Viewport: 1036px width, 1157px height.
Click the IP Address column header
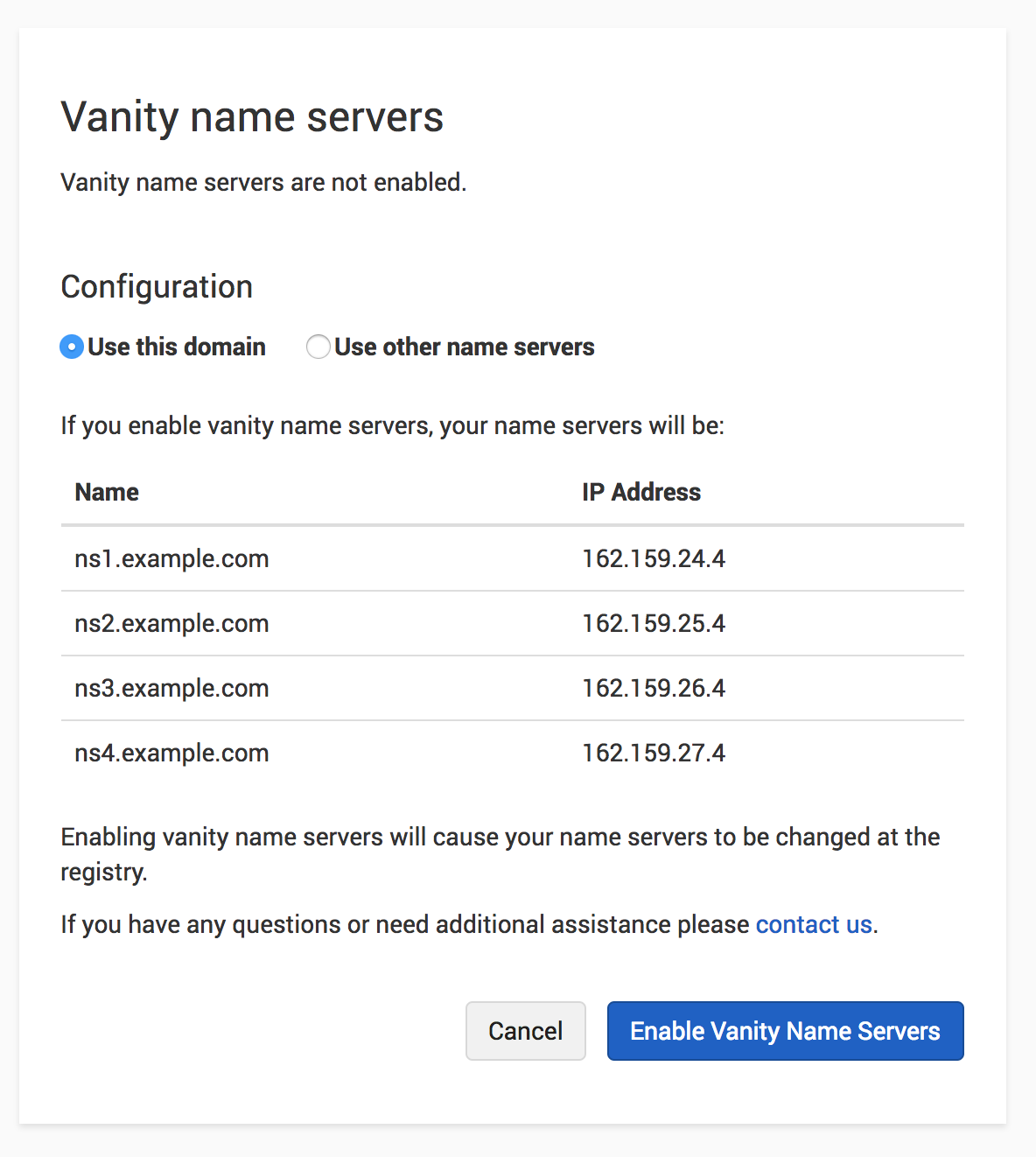pyautogui.click(x=641, y=492)
